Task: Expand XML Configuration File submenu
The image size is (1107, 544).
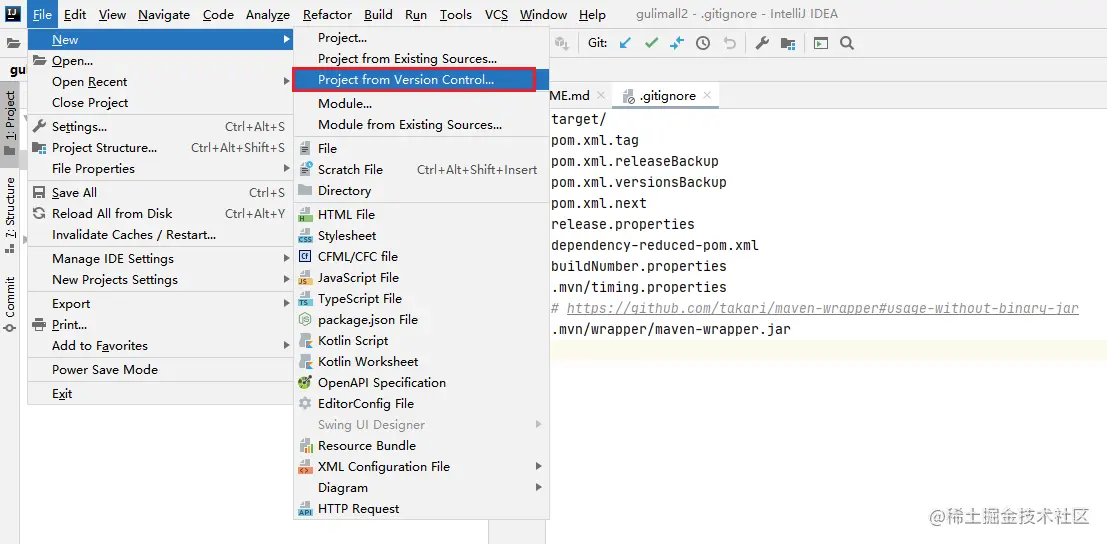Action: pos(421,466)
